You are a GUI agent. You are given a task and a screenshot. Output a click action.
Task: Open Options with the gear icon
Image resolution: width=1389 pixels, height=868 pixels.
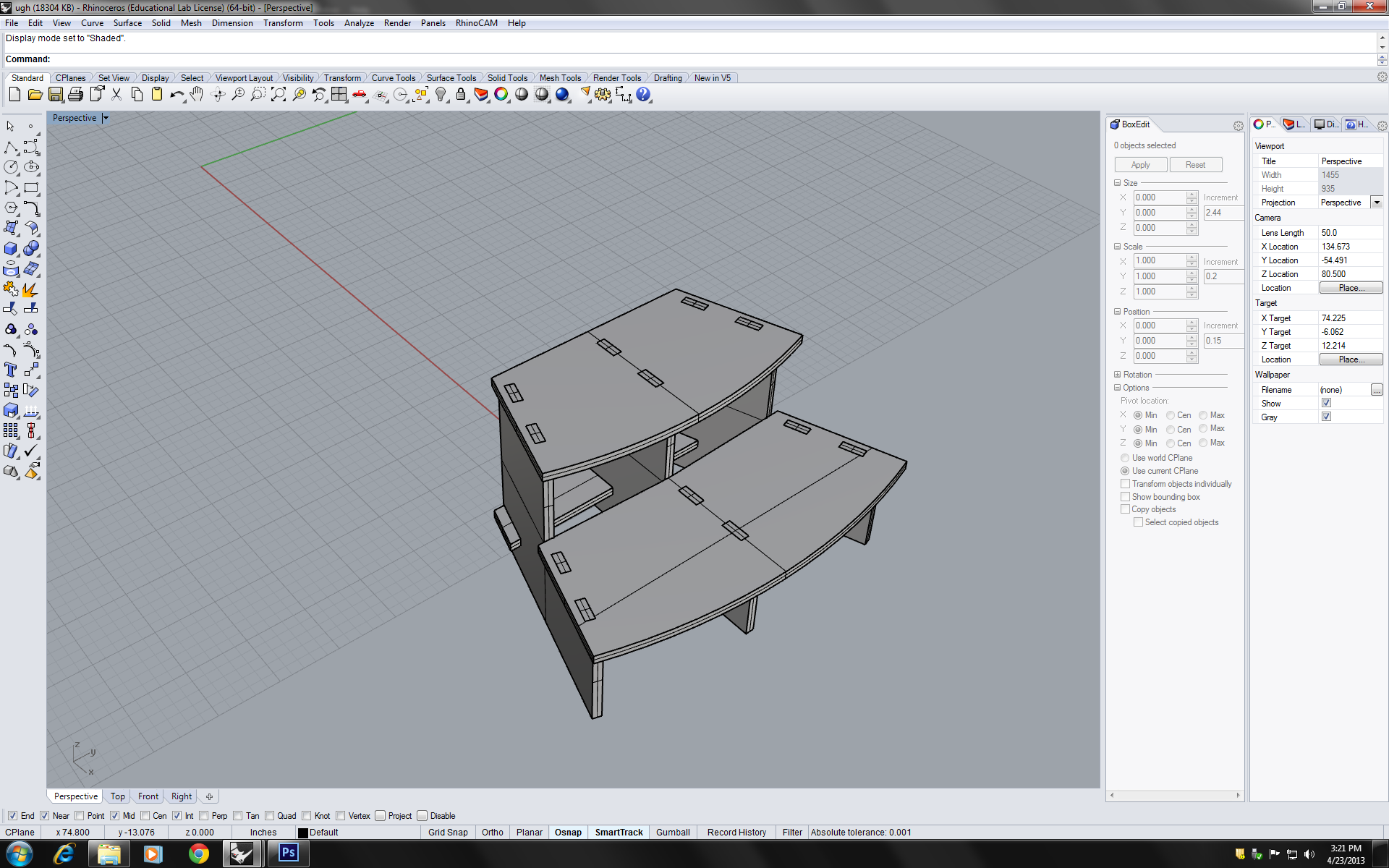pyautogui.click(x=603, y=94)
